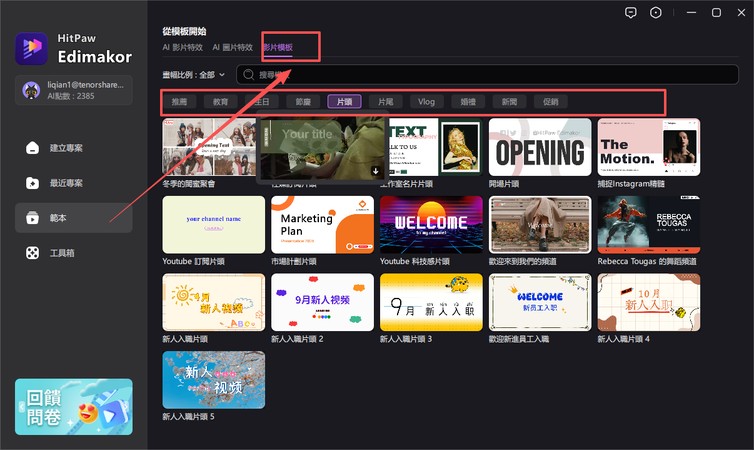
Task: Expand the 畫幅比例 aspect ratio dropdown
Action: tap(193, 75)
